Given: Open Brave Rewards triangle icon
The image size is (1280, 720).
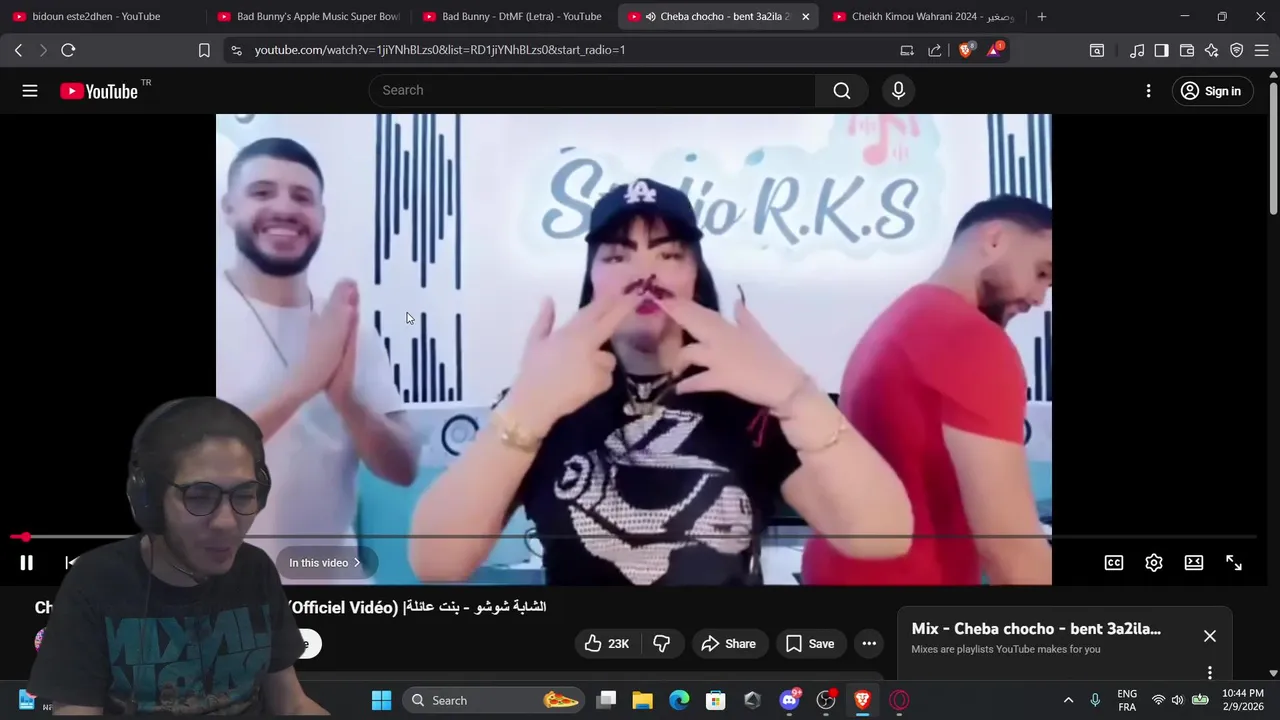Looking at the screenshot, I should click(995, 50).
